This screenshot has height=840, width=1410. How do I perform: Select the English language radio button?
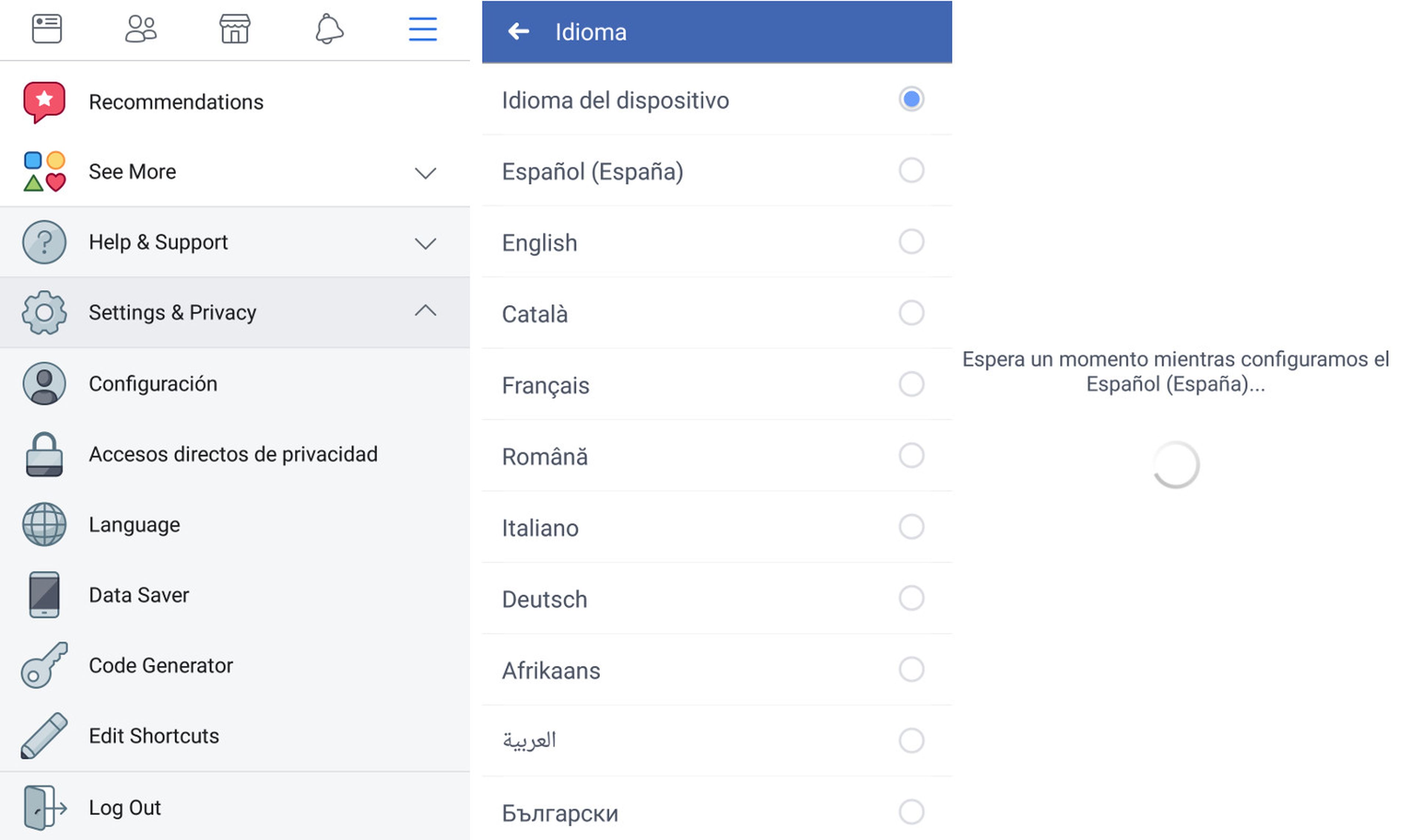pos(911,242)
